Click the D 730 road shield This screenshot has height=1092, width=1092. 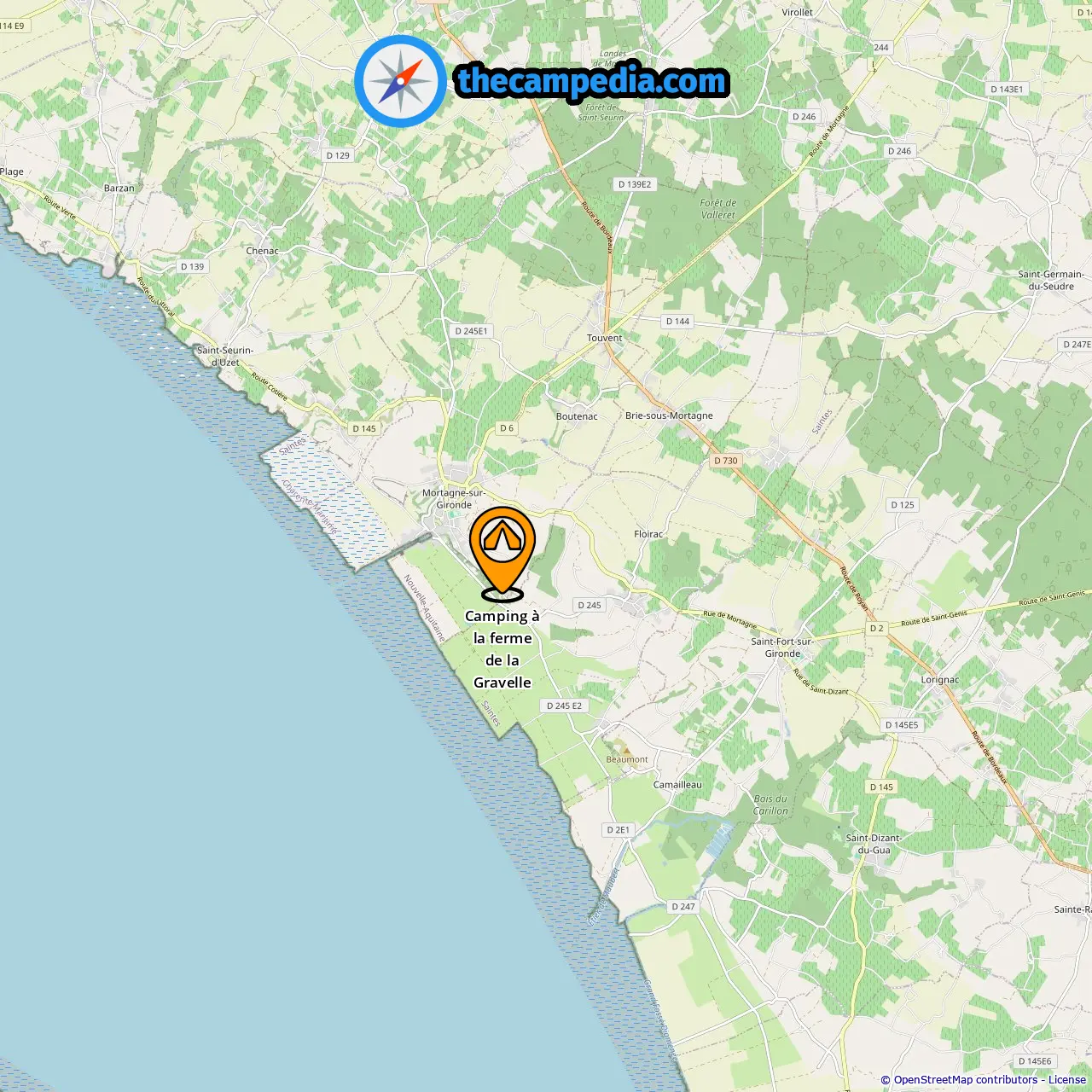coord(726,461)
